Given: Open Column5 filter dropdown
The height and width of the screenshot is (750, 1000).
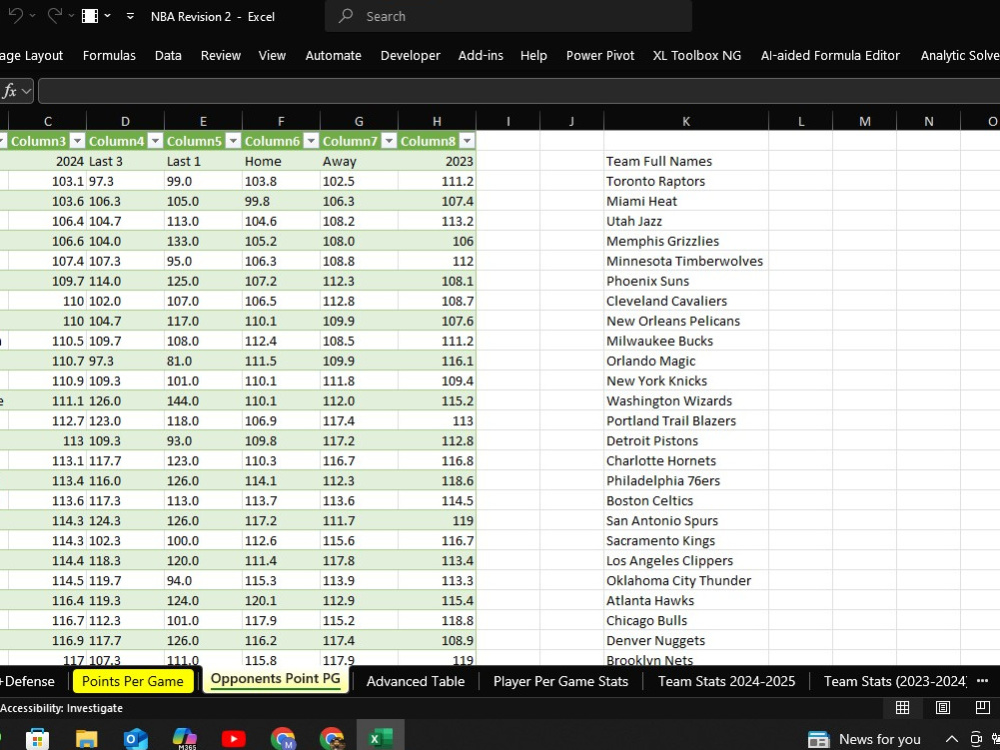Looking at the screenshot, I should tap(233, 141).
